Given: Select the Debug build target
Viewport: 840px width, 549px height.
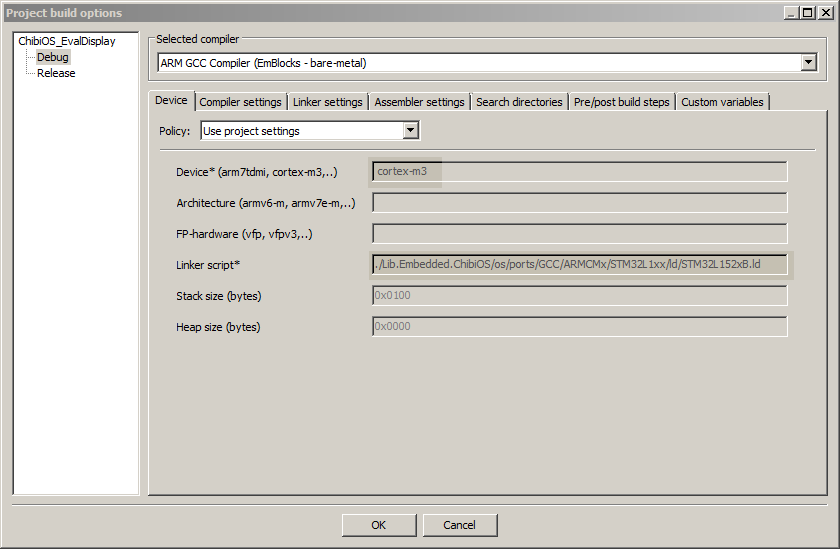Looking at the screenshot, I should coord(52,57).
